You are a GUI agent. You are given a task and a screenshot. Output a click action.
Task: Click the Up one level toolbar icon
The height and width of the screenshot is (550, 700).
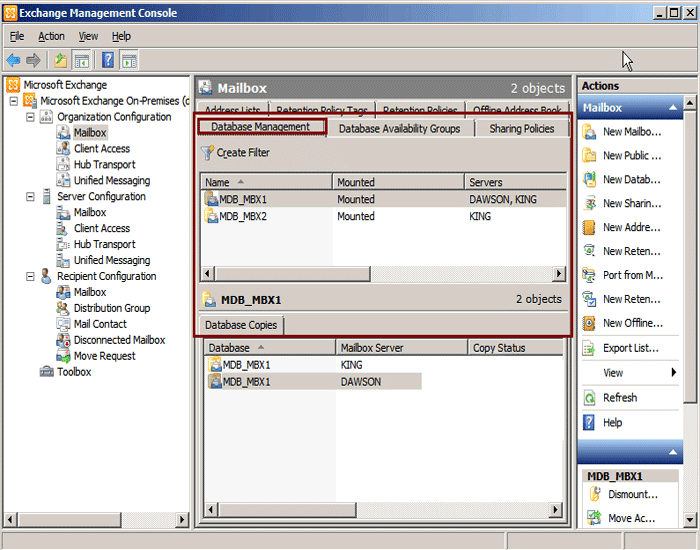60,60
